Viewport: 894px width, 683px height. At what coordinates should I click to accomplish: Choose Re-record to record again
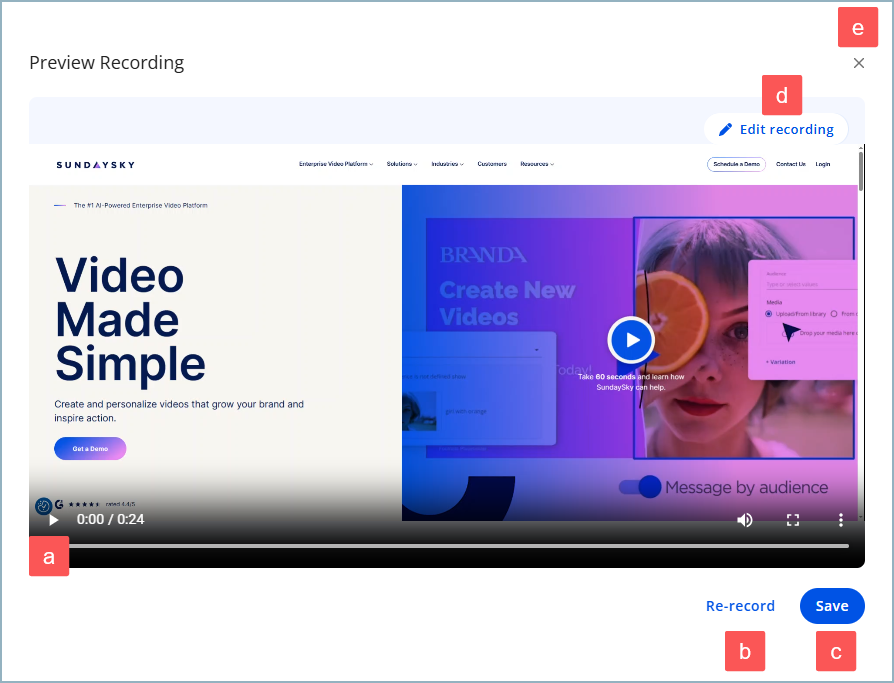click(740, 605)
